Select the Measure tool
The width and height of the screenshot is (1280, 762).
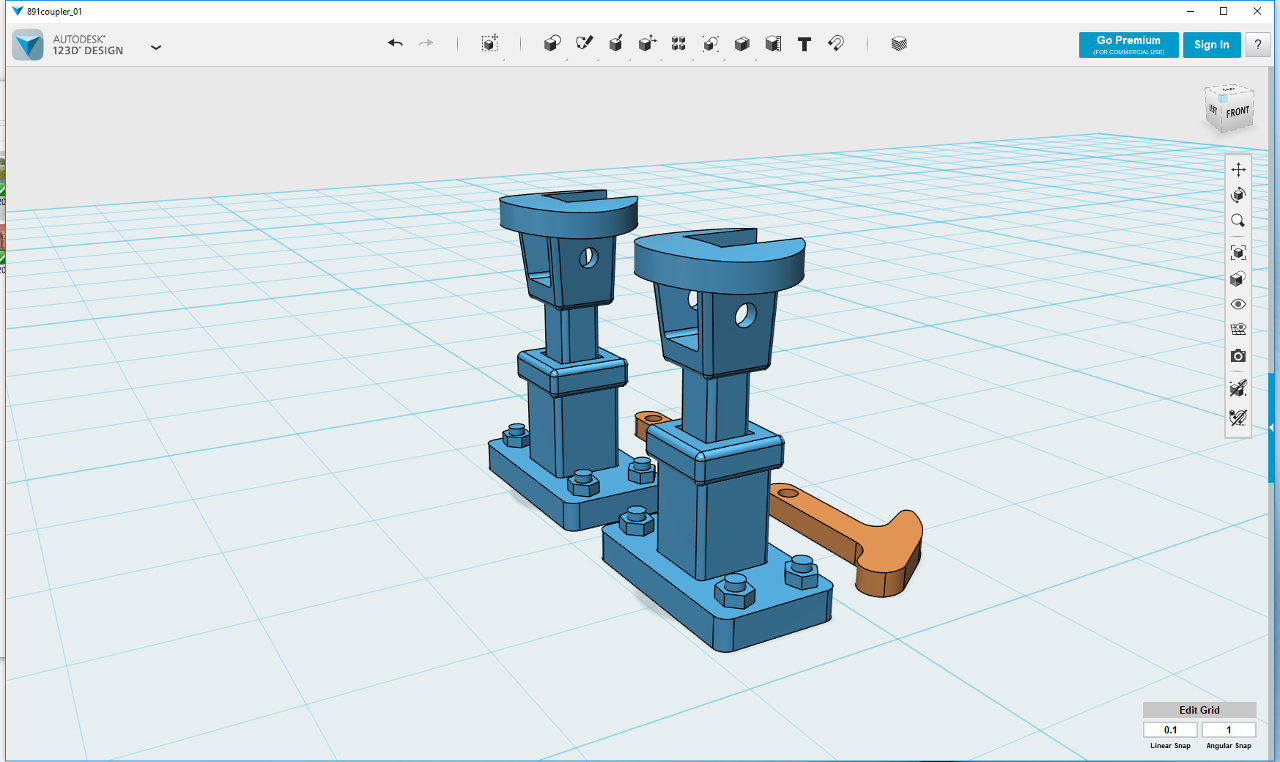click(773, 44)
